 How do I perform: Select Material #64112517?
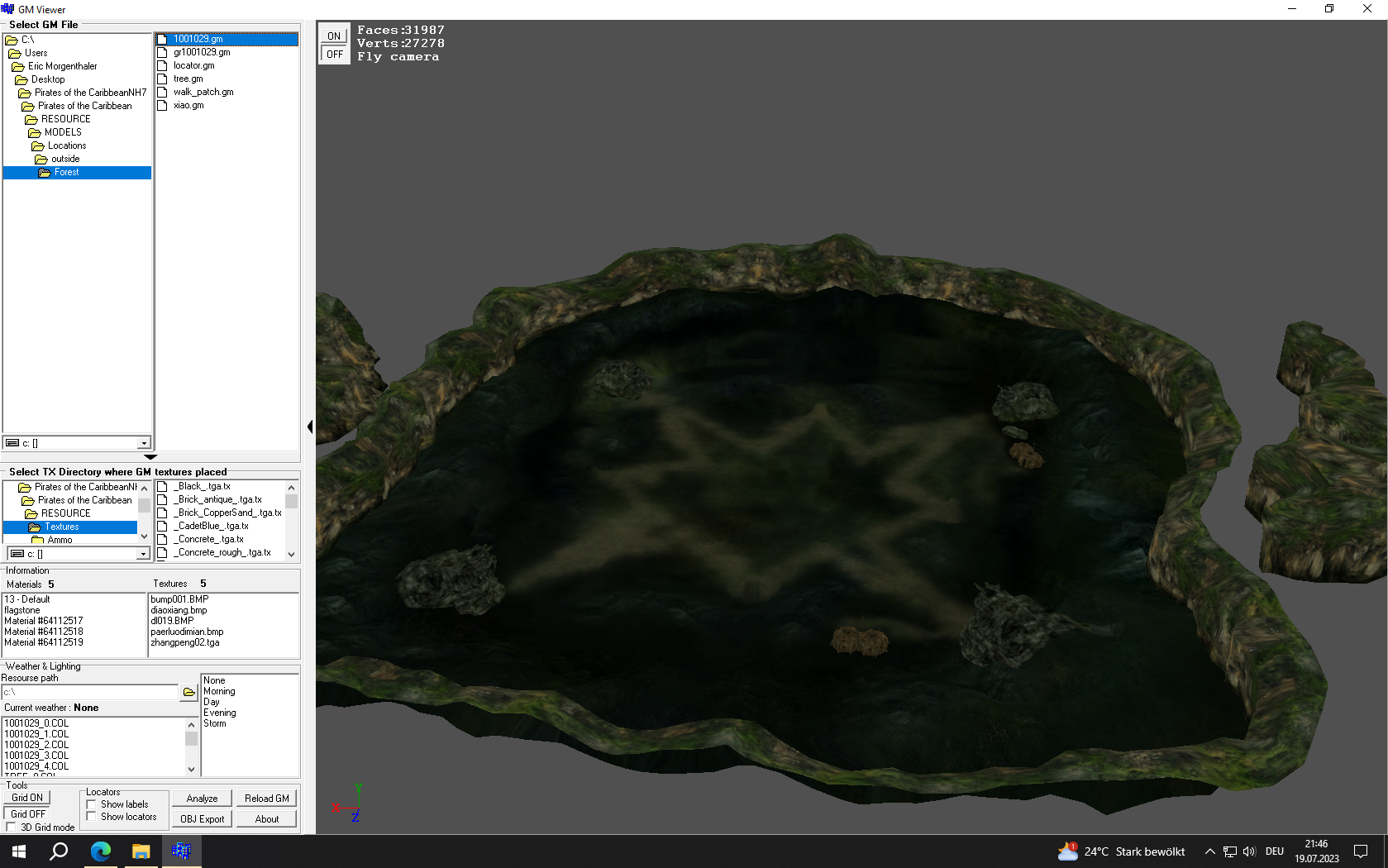point(44,621)
